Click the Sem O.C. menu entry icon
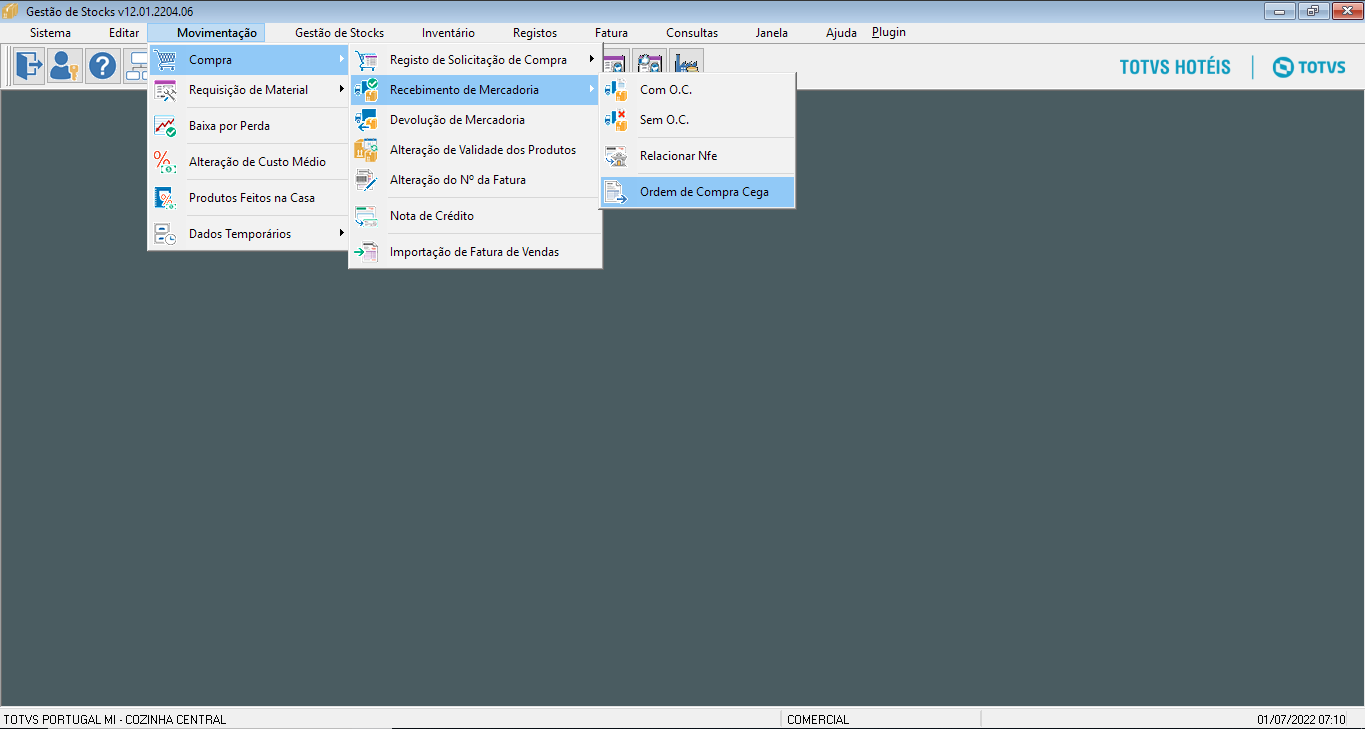Screen dimensions: 1365x729 (615, 120)
